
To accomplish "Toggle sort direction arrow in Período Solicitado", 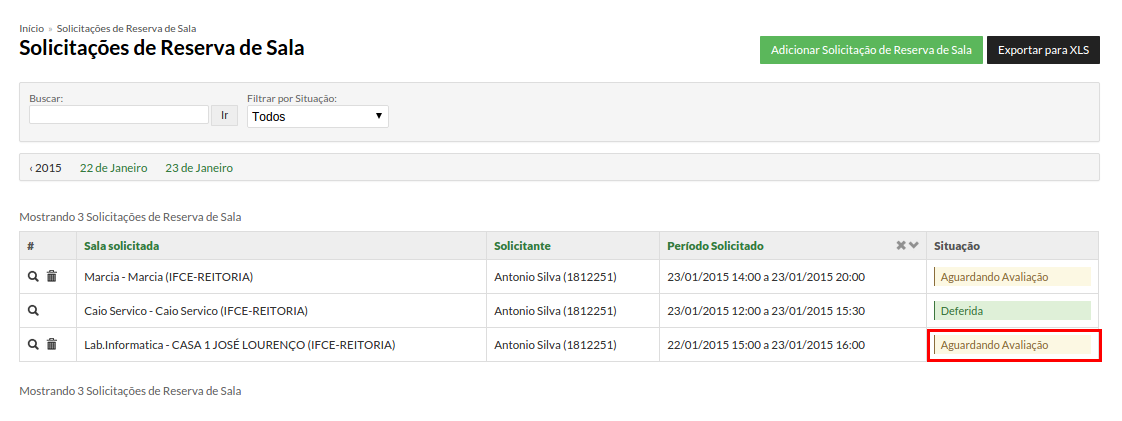I will [x=914, y=246].
